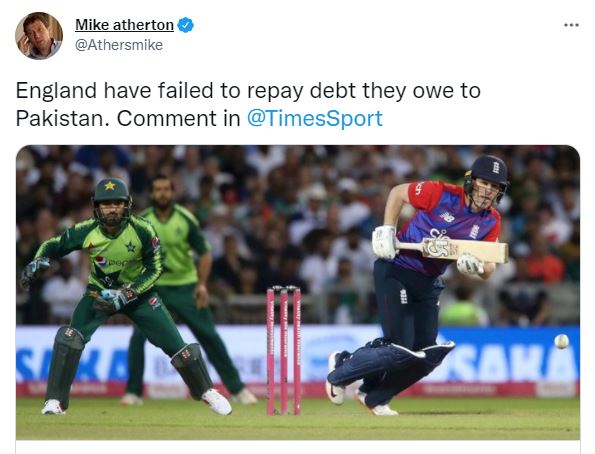Image resolution: width=595 pixels, height=454 pixels.
Task: Select the word Pakistan in the tweet
Action: pos(60,118)
